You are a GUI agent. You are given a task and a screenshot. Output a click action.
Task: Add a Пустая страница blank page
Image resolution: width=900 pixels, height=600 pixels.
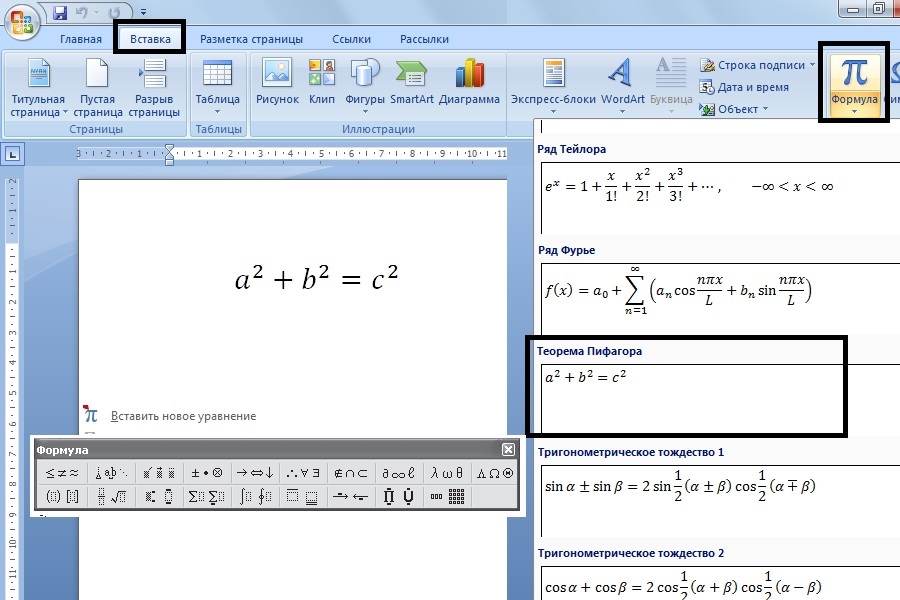click(x=97, y=87)
